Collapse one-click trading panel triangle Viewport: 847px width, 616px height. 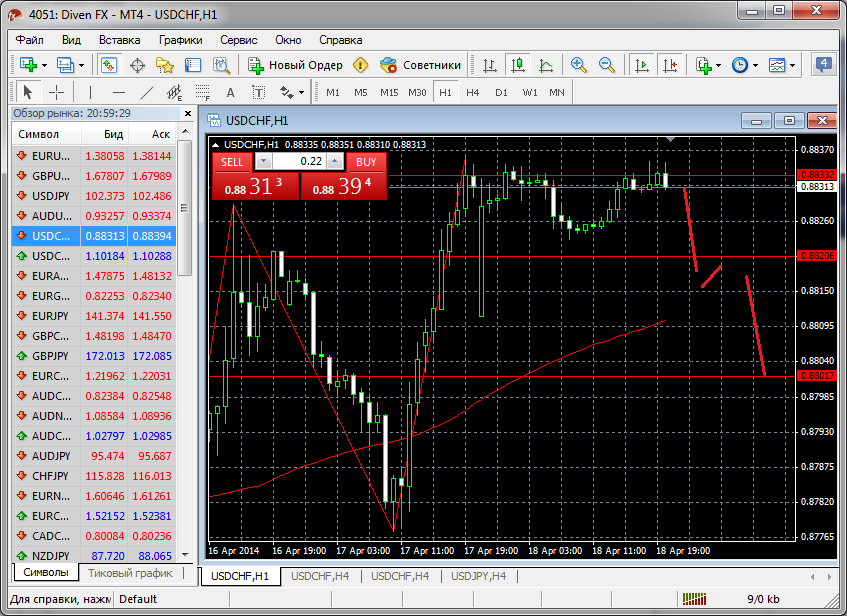click(x=216, y=145)
